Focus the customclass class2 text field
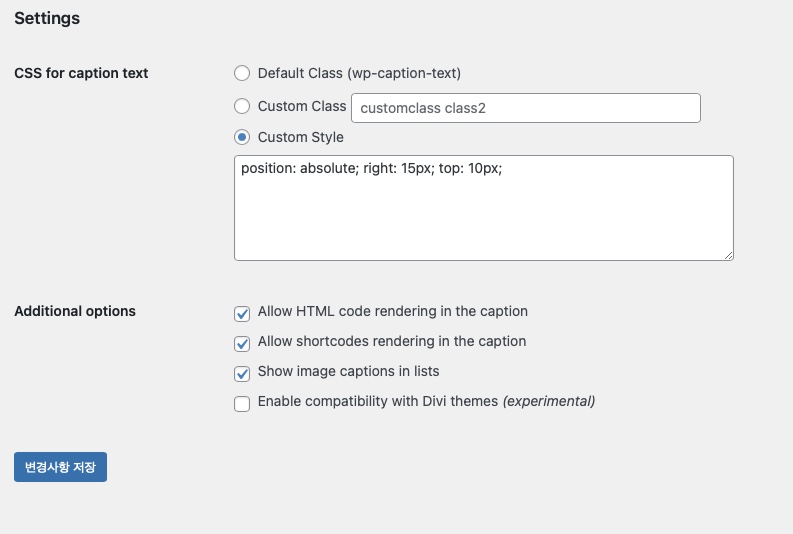The height and width of the screenshot is (534, 793). click(x=525, y=108)
